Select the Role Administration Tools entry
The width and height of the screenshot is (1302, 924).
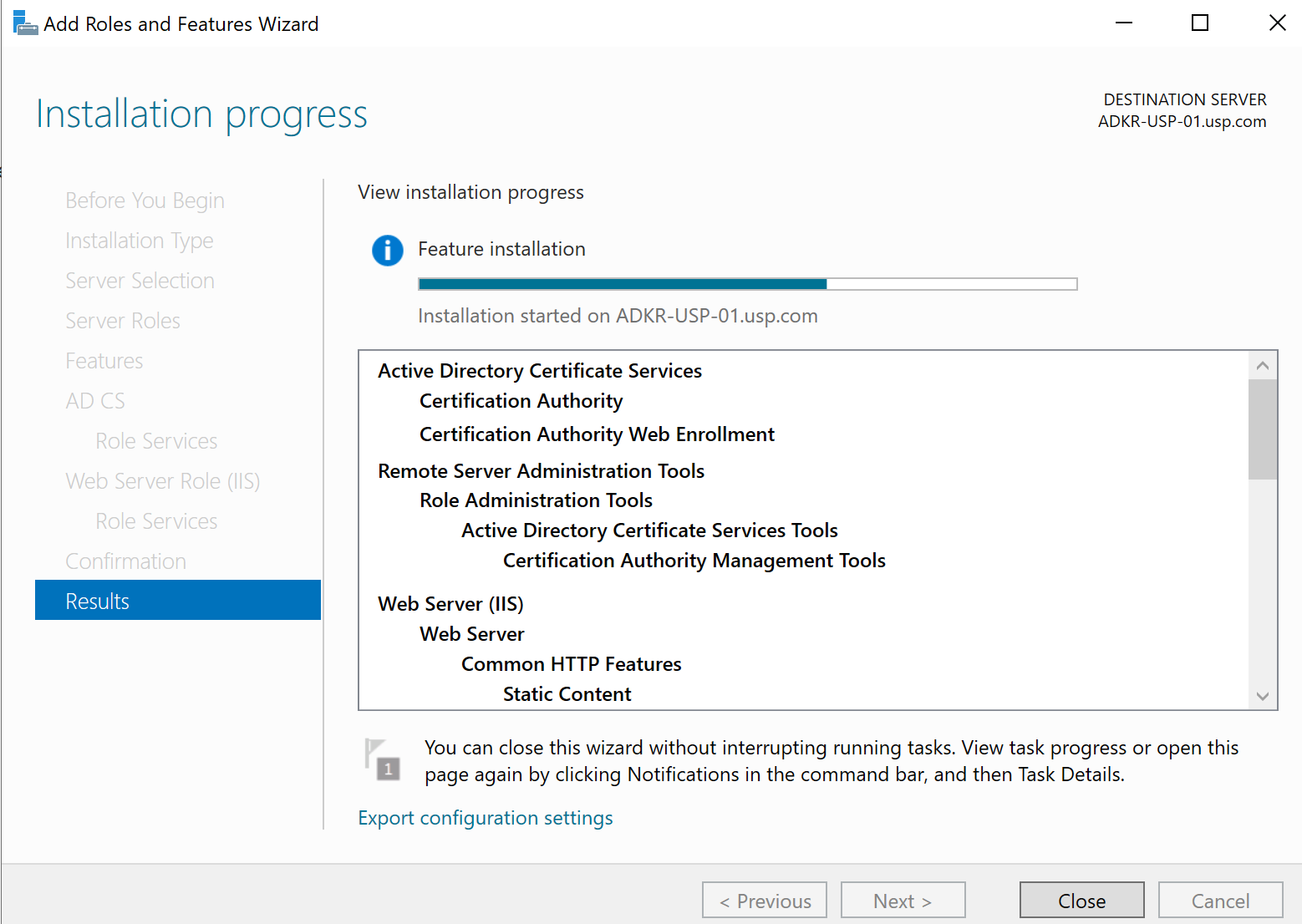coord(536,500)
